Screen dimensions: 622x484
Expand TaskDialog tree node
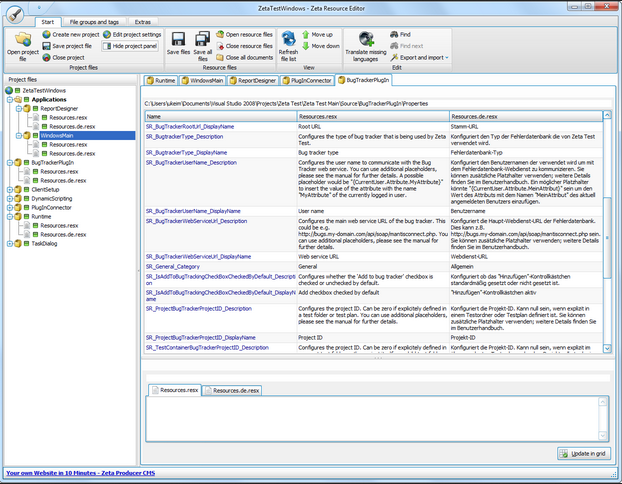pyautogui.click(x=10, y=244)
